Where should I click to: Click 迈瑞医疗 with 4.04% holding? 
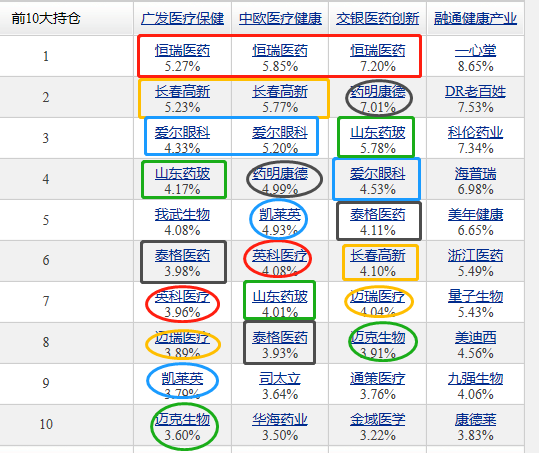pos(378,296)
